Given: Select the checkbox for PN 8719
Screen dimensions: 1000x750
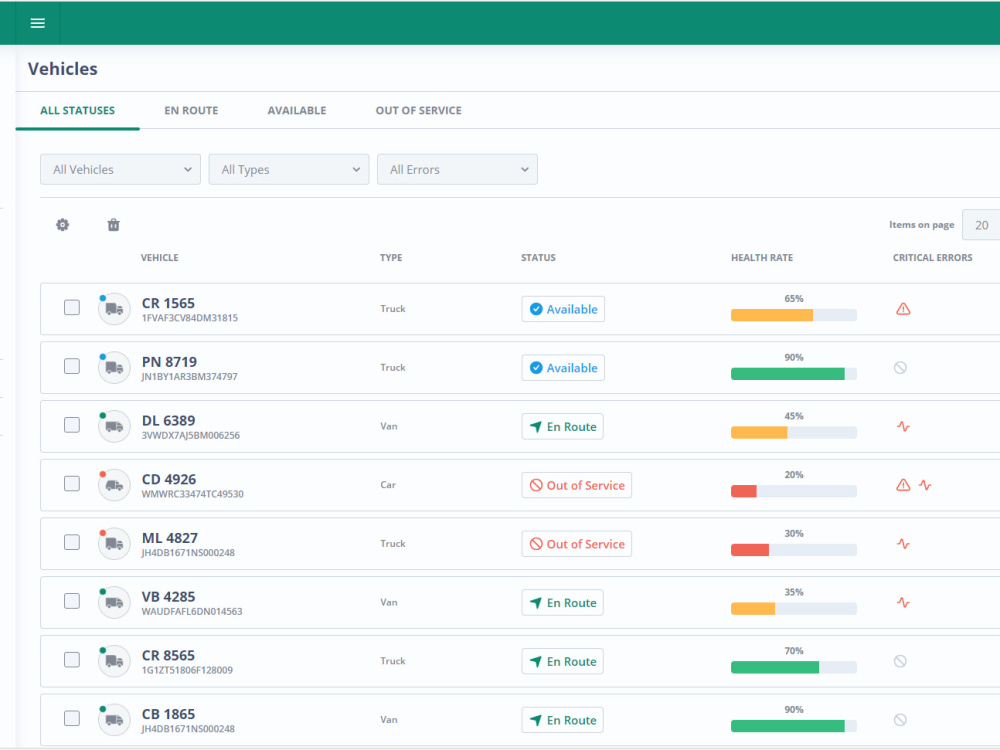Looking at the screenshot, I should click(72, 366).
